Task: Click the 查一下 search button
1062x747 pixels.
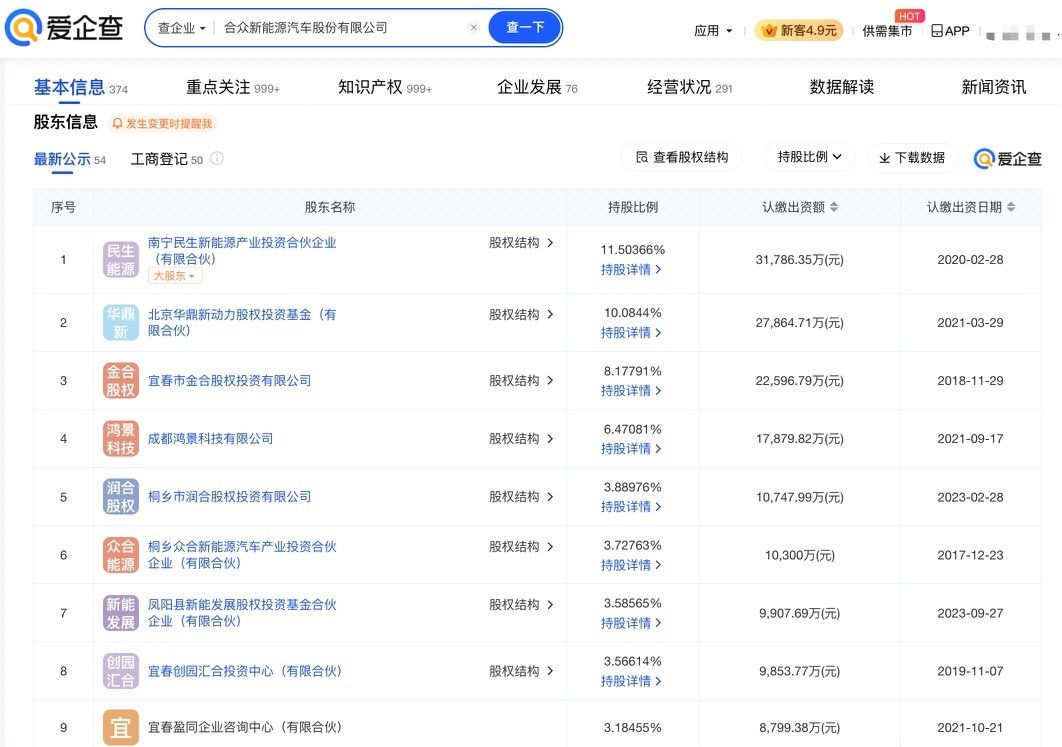Action: [525, 28]
